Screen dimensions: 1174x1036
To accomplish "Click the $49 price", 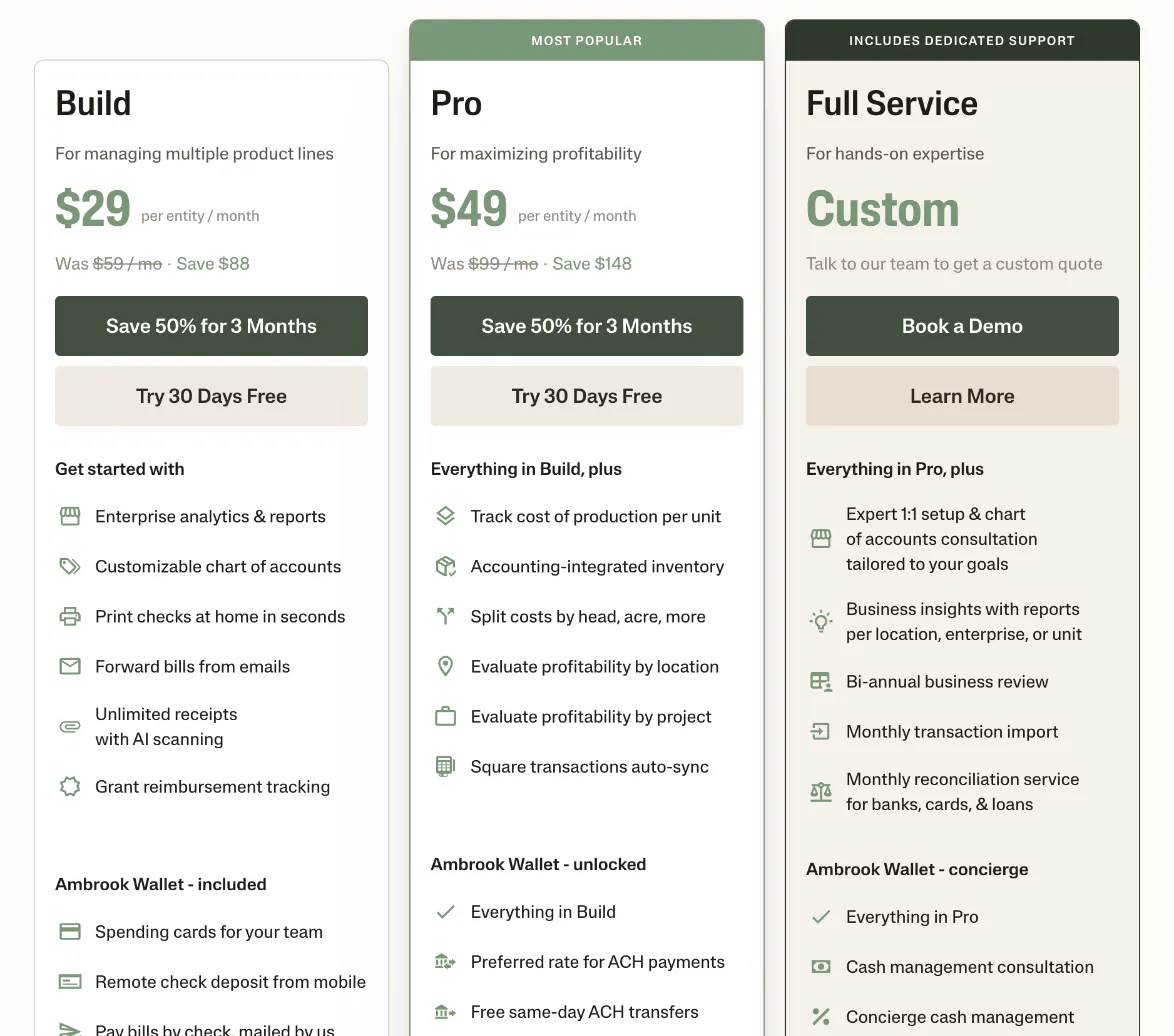I will coord(469,209).
